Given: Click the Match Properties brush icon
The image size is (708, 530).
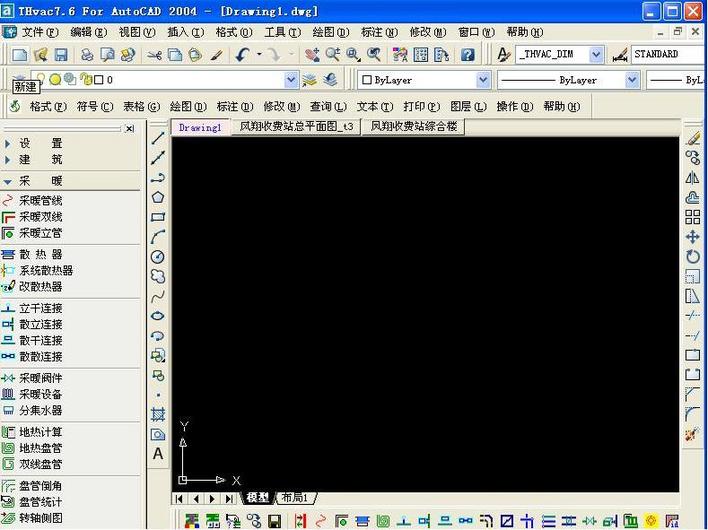Looking at the screenshot, I should [x=217, y=55].
